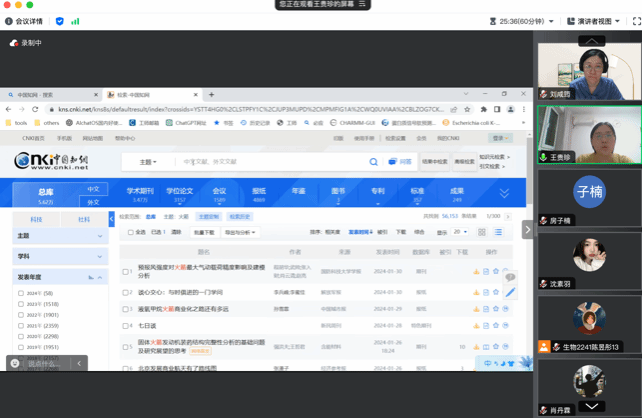This screenshot has height=418, width=642.
Task: Click the download icon for first result
Action: pos(477,271)
